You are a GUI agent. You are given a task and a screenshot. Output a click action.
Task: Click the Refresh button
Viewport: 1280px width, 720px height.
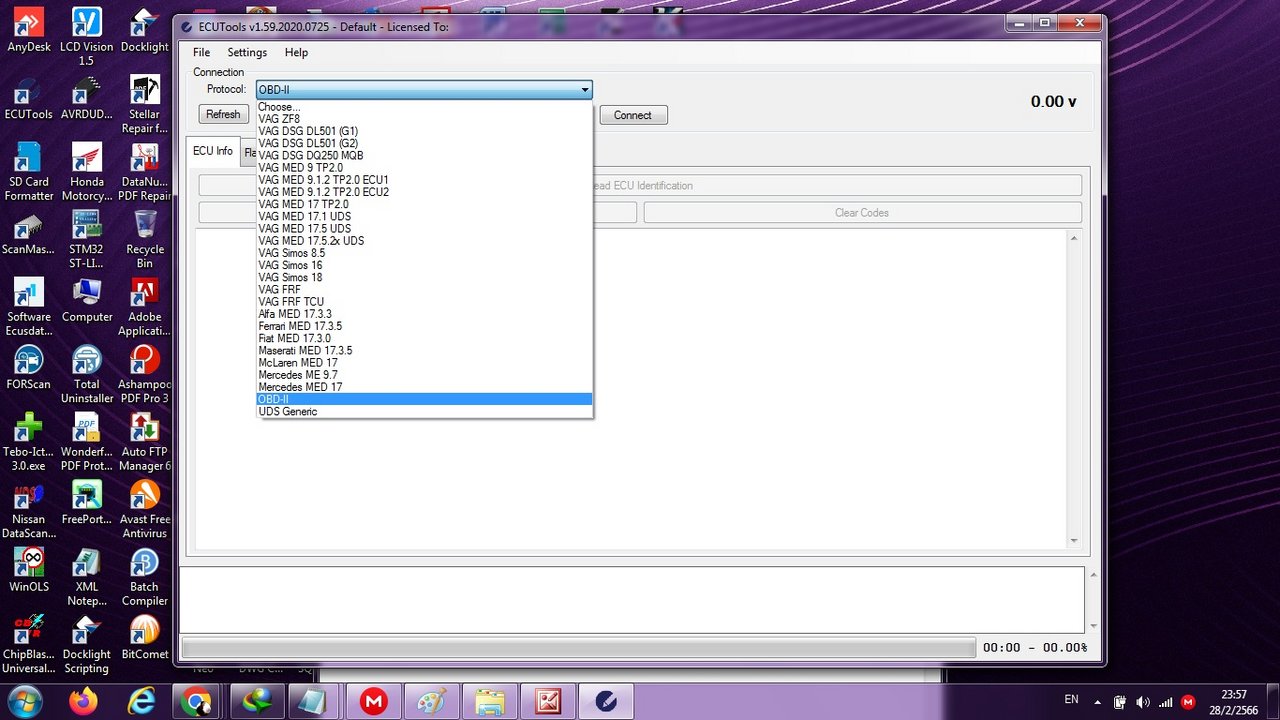(x=223, y=115)
